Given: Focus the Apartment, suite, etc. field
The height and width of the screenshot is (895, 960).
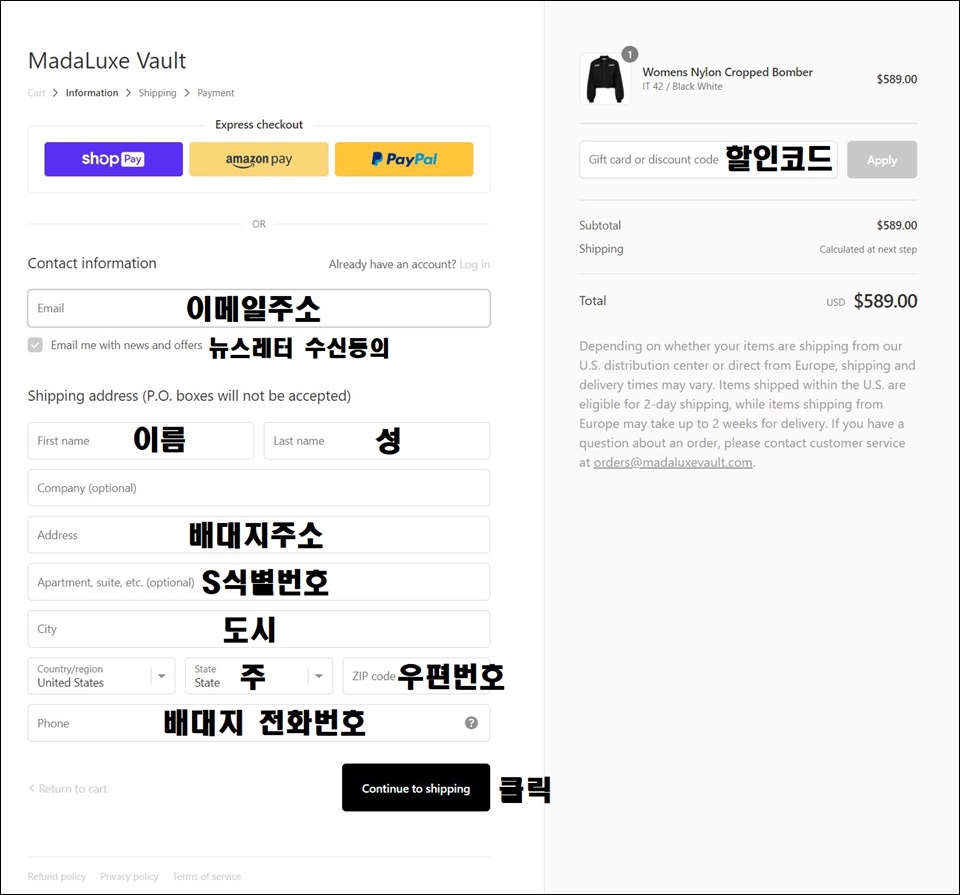Looking at the screenshot, I should (x=258, y=582).
